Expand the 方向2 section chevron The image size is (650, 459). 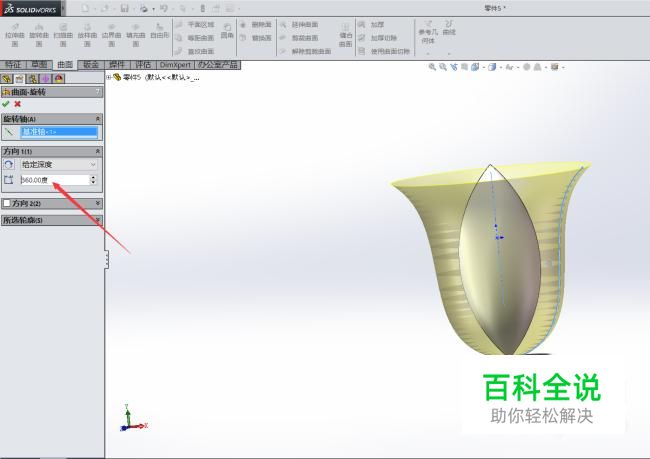point(98,203)
